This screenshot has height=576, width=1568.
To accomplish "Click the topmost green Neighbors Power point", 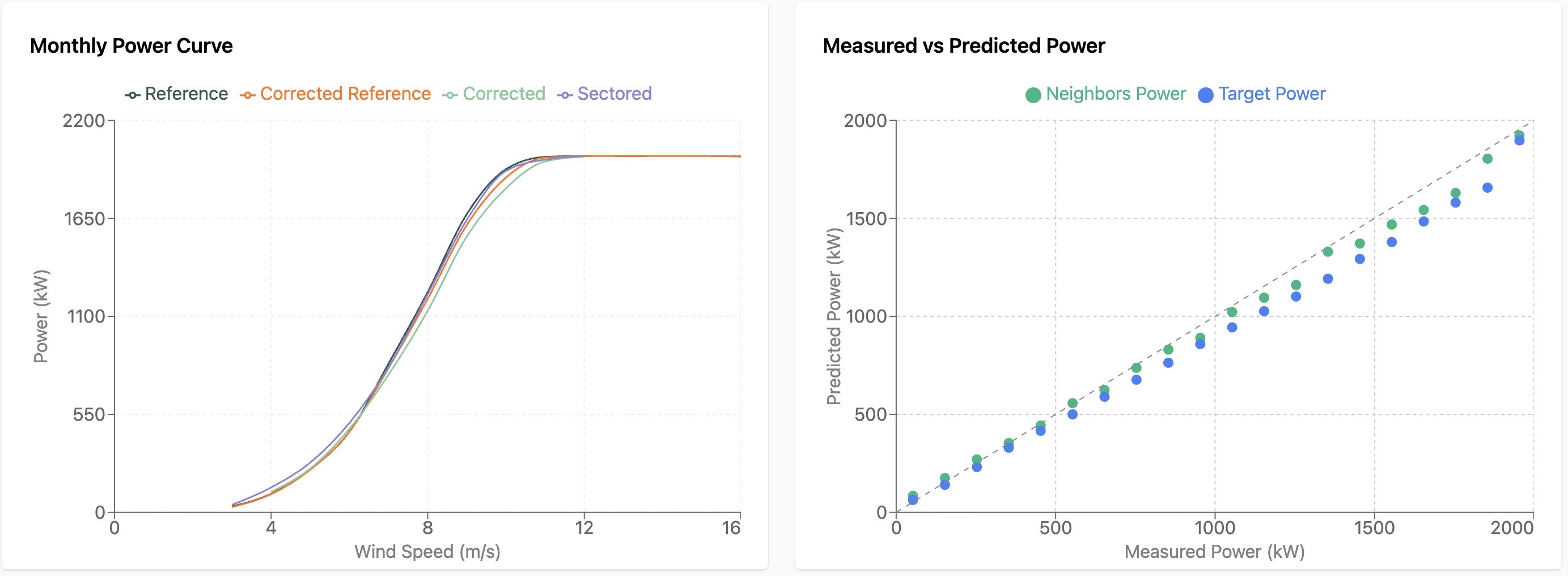I will pyautogui.click(x=1519, y=135).
